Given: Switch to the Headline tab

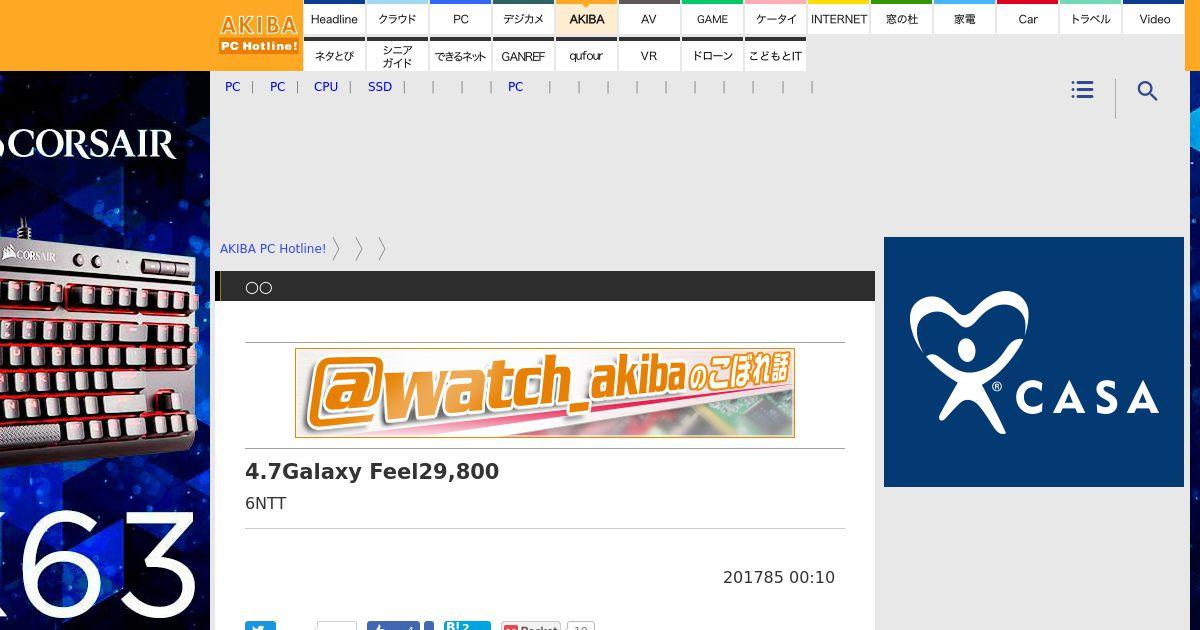Looking at the screenshot, I should 334,18.
